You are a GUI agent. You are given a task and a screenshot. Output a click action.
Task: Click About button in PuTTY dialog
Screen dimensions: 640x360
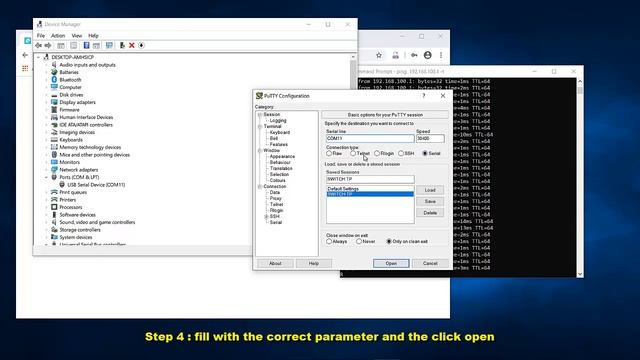[275, 264]
